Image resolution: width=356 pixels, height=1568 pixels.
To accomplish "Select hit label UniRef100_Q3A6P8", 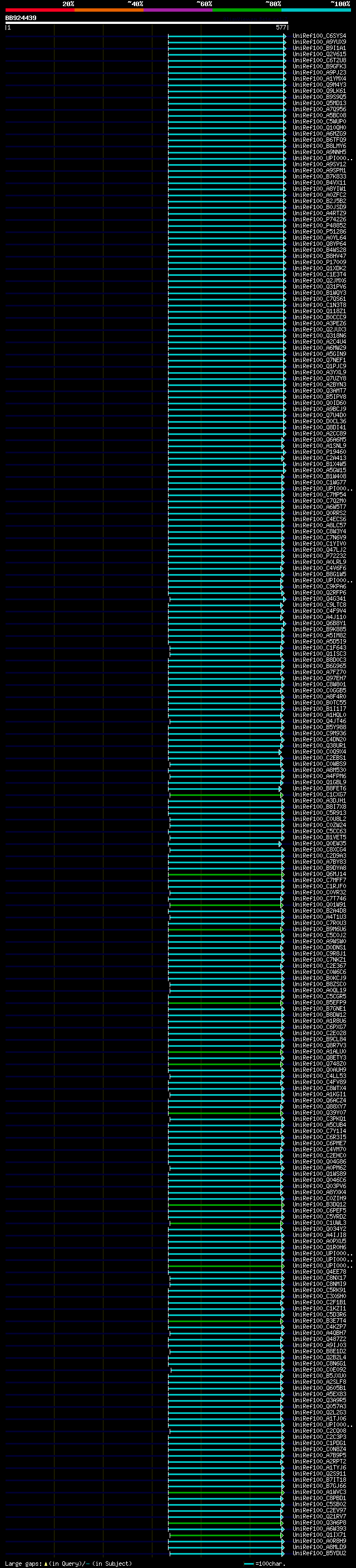I will click(x=319, y=1523).
